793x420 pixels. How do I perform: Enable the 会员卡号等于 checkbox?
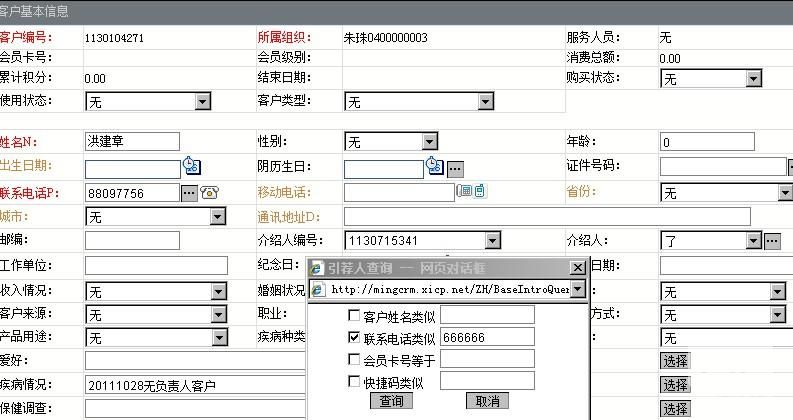pyautogui.click(x=353, y=359)
